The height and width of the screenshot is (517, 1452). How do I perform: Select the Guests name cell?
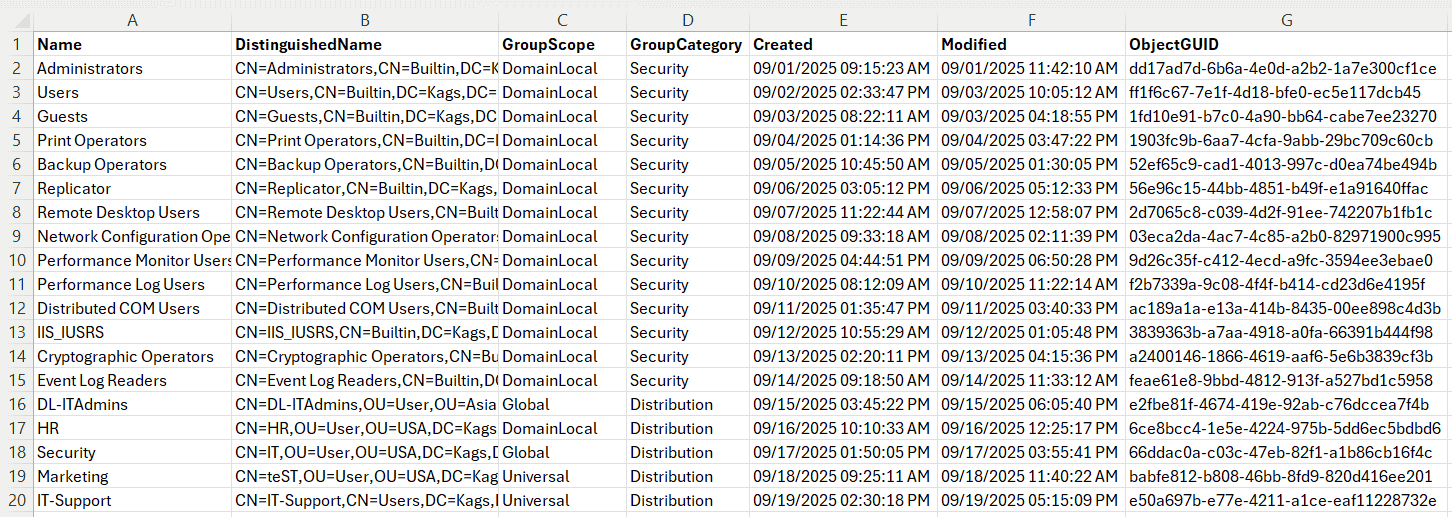pos(132,116)
